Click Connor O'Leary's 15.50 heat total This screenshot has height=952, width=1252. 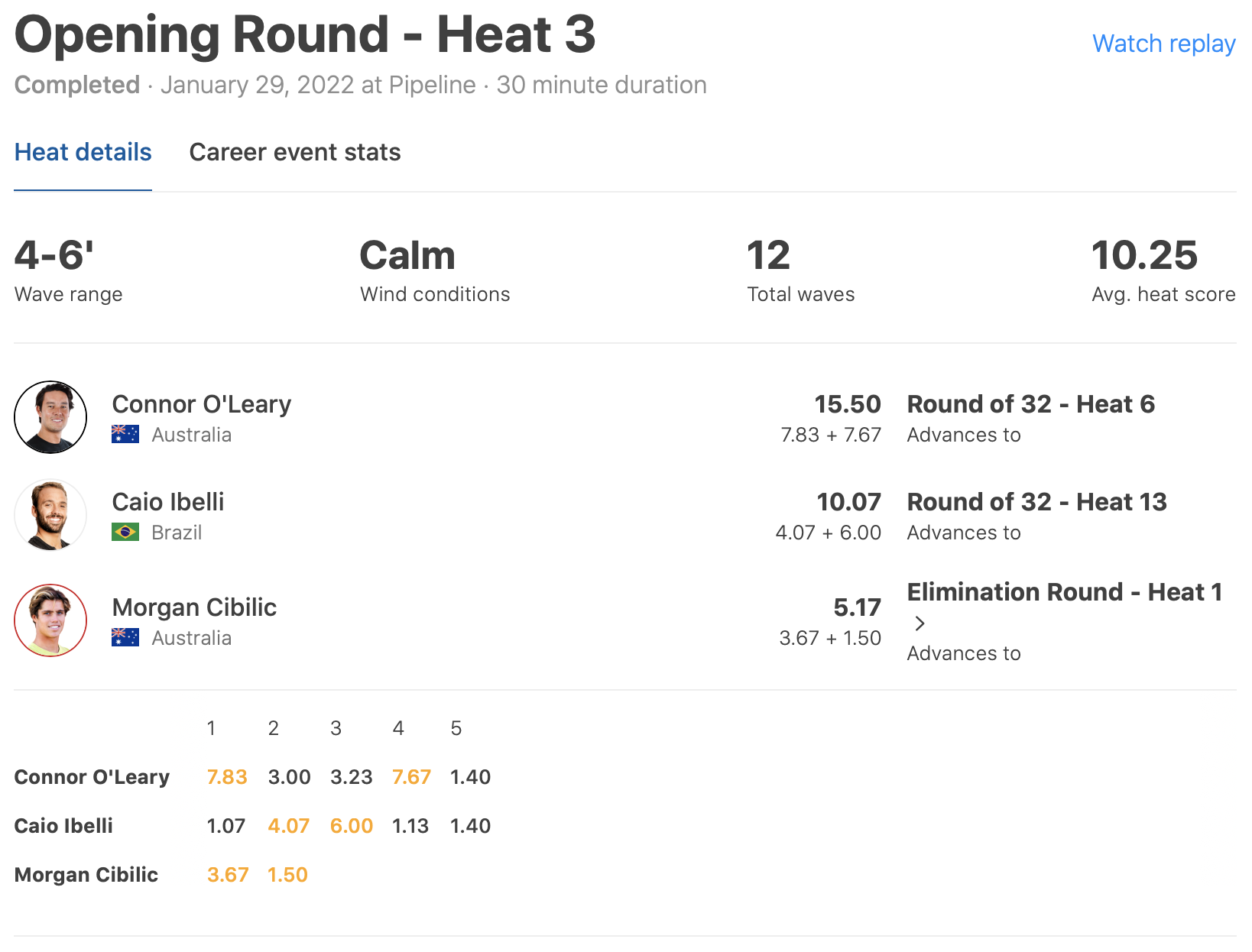pyautogui.click(x=847, y=403)
